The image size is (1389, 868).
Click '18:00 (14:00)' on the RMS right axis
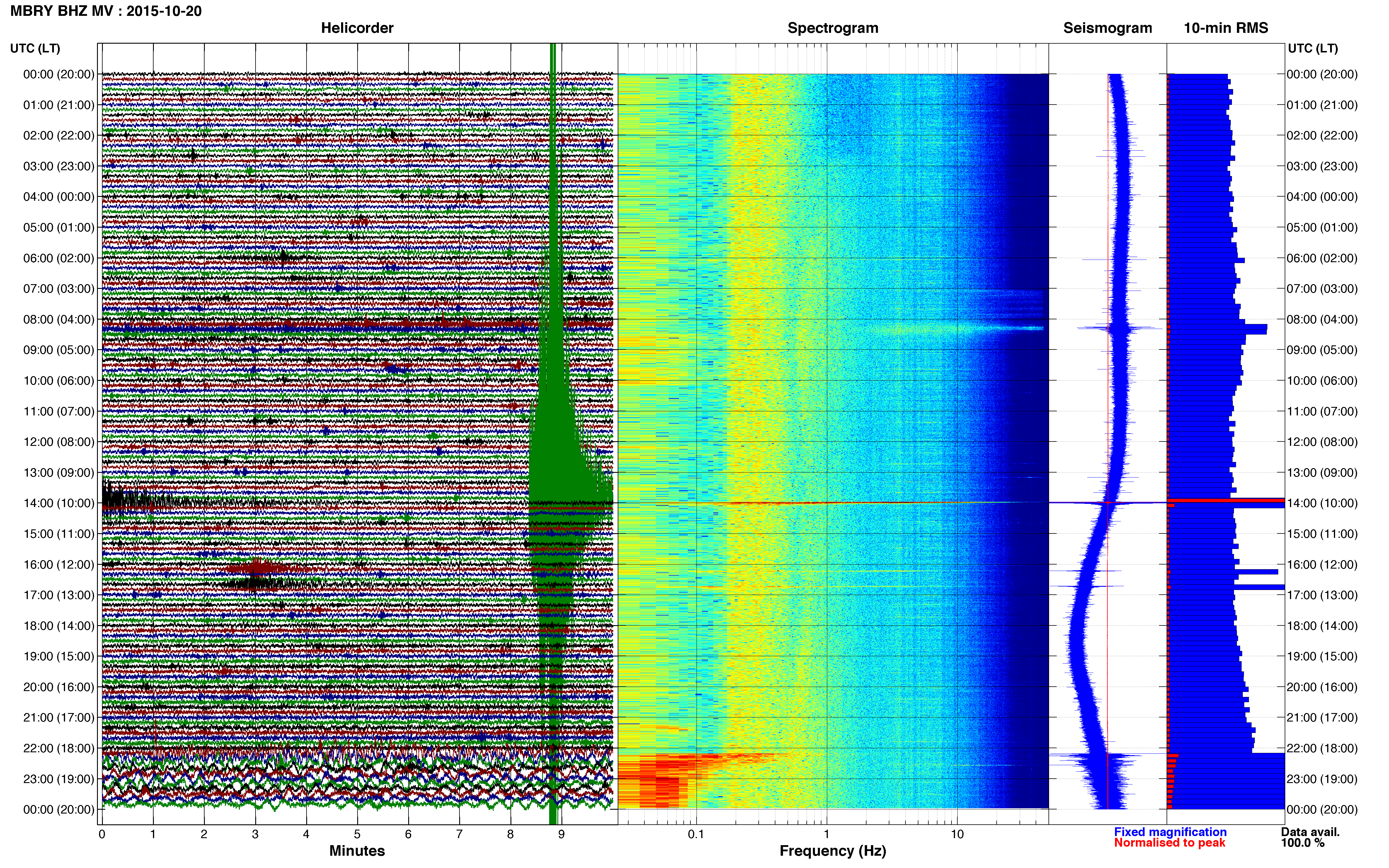click(1322, 626)
